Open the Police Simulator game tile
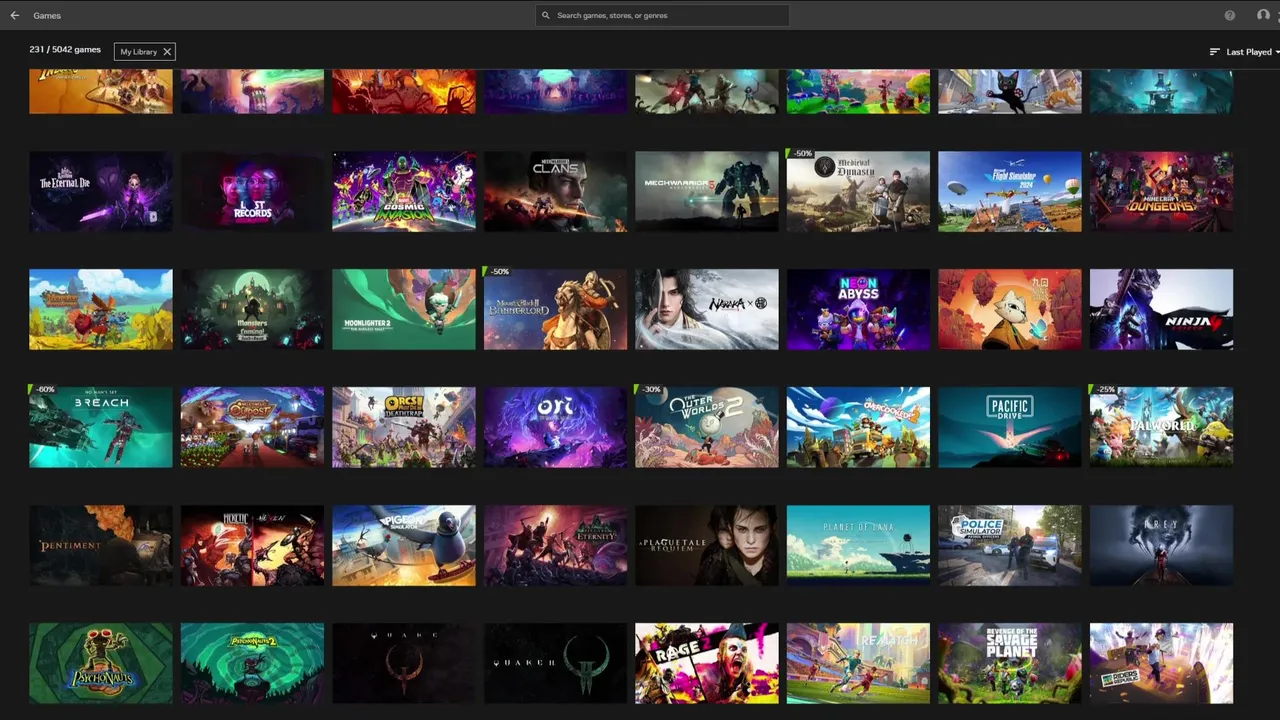This screenshot has width=1280, height=720. pyautogui.click(x=1010, y=545)
